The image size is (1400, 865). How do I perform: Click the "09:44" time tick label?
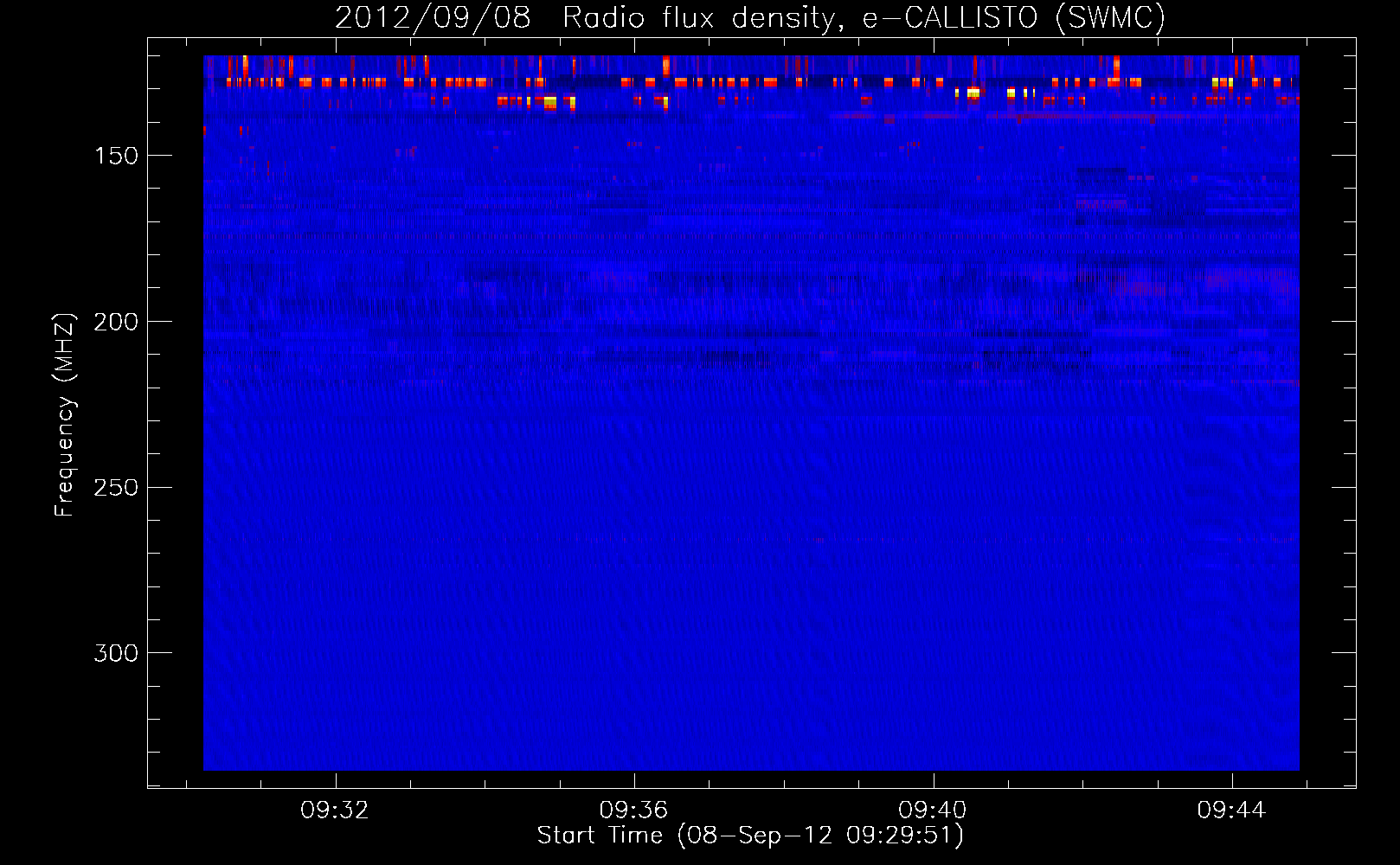click(1231, 810)
